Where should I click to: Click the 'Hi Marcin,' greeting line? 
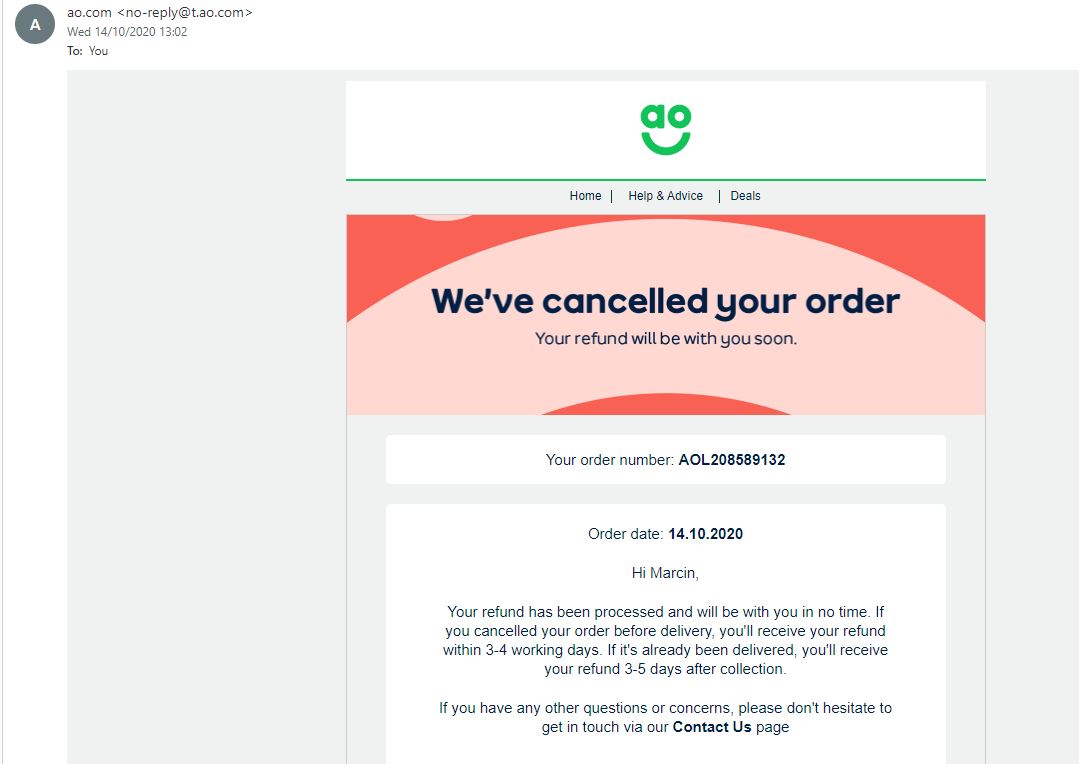click(665, 573)
